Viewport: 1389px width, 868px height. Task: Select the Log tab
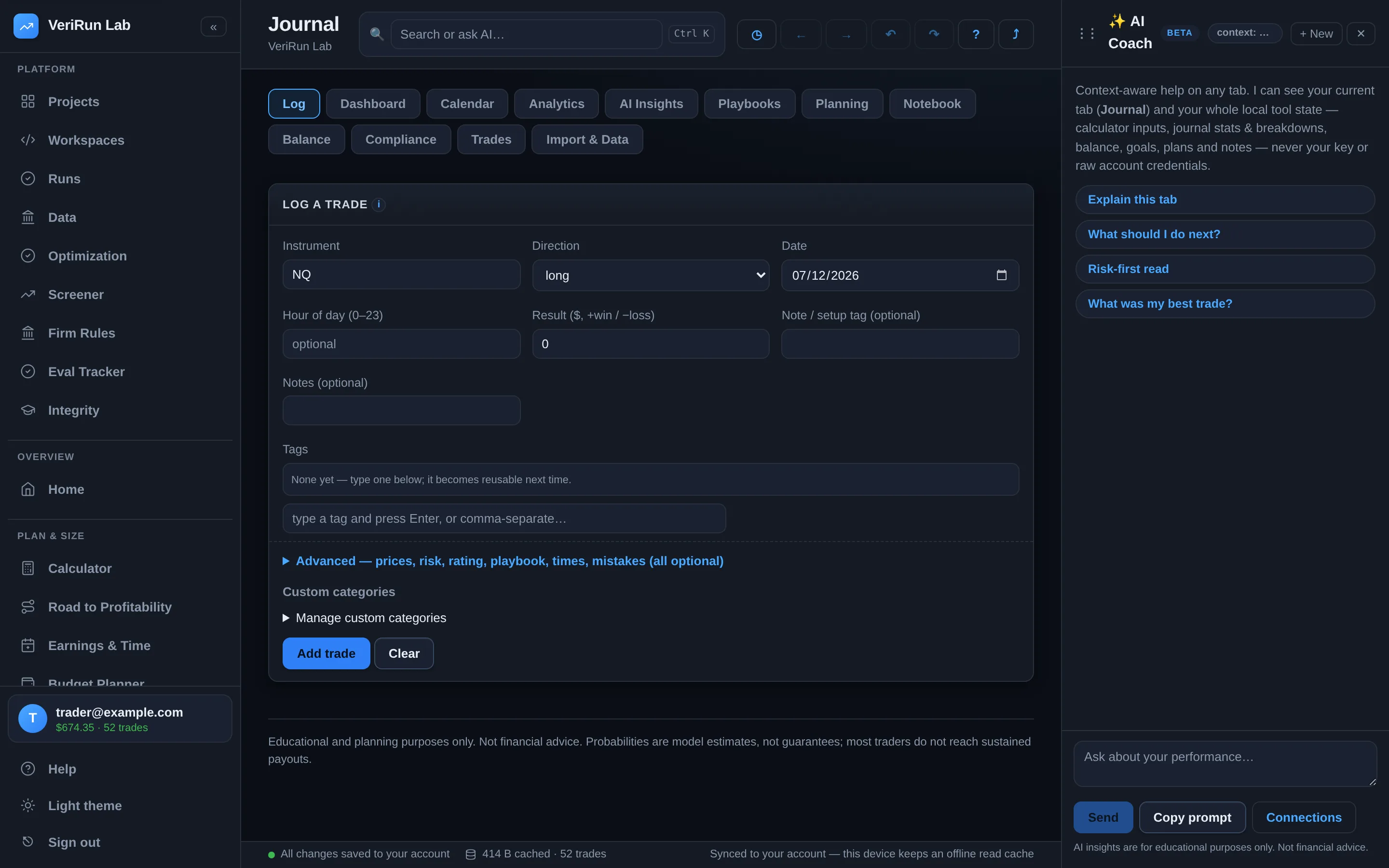294,104
